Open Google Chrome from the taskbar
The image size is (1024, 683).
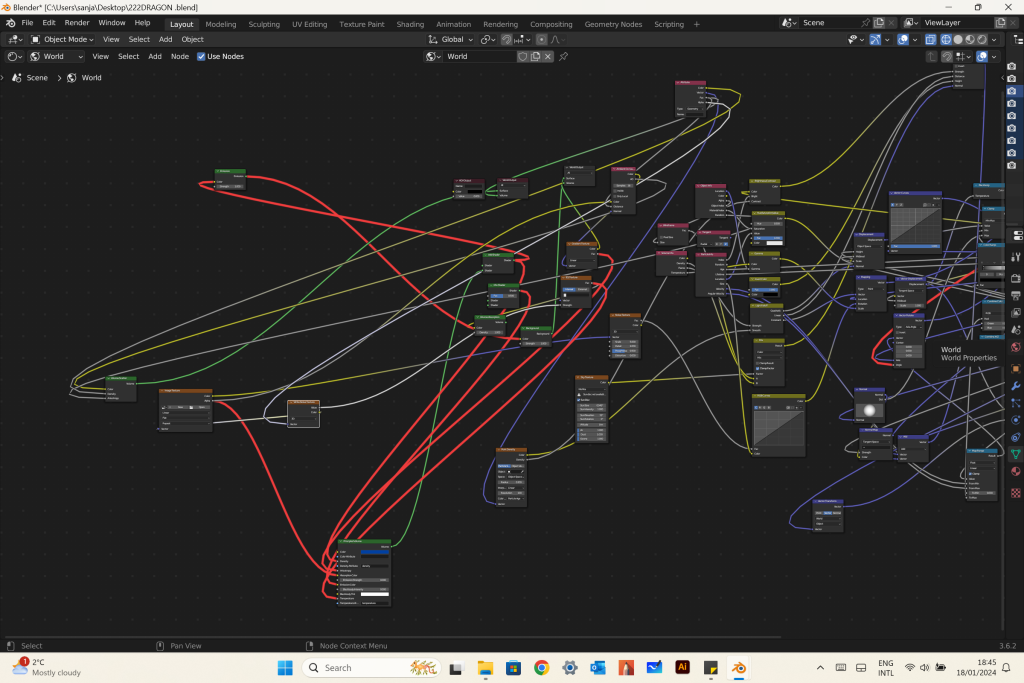(x=541, y=667)
